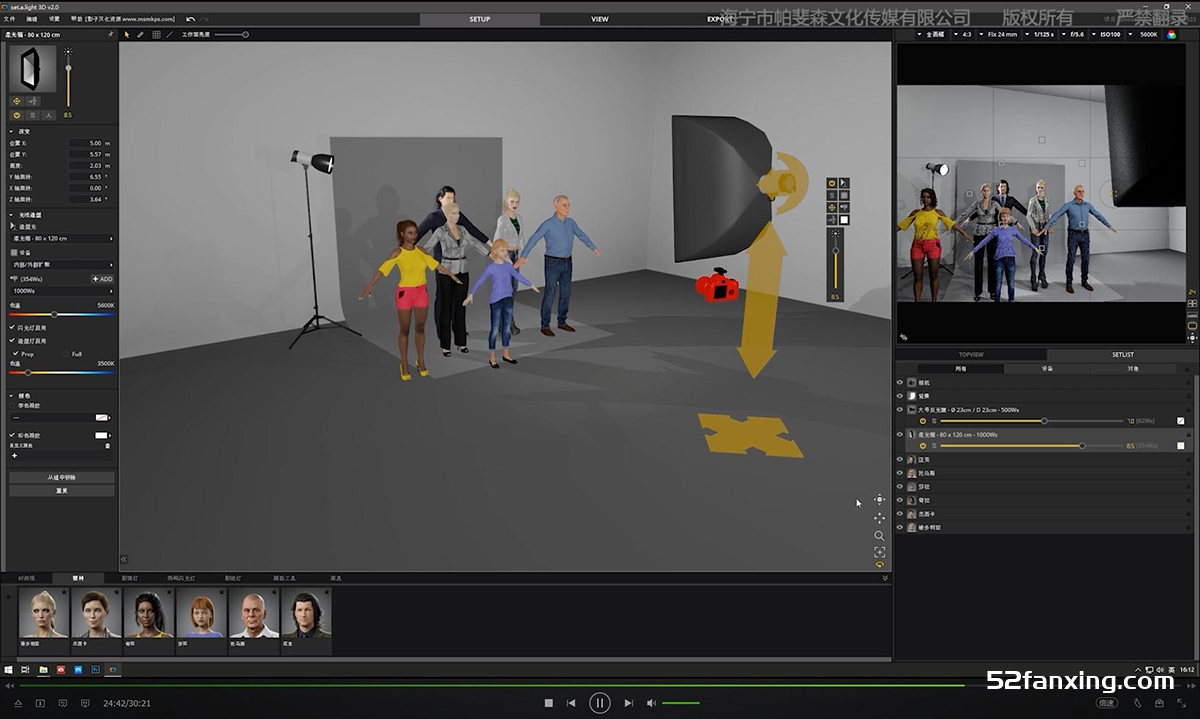Click the yellow move-position icon under softbox thumbnail

tap(16, 101)
